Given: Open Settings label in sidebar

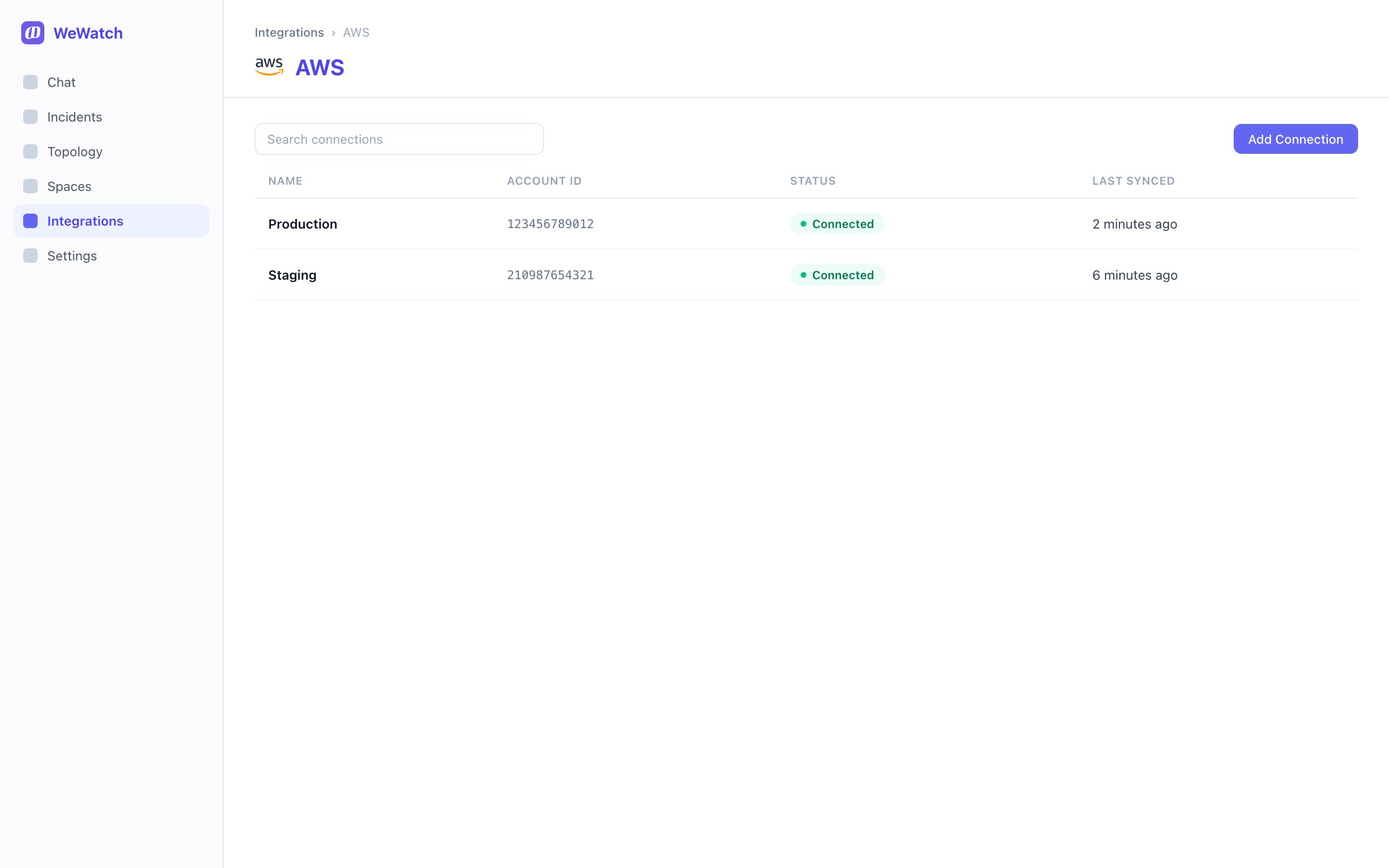Looking at the screenshot, I should coord(72,256).
